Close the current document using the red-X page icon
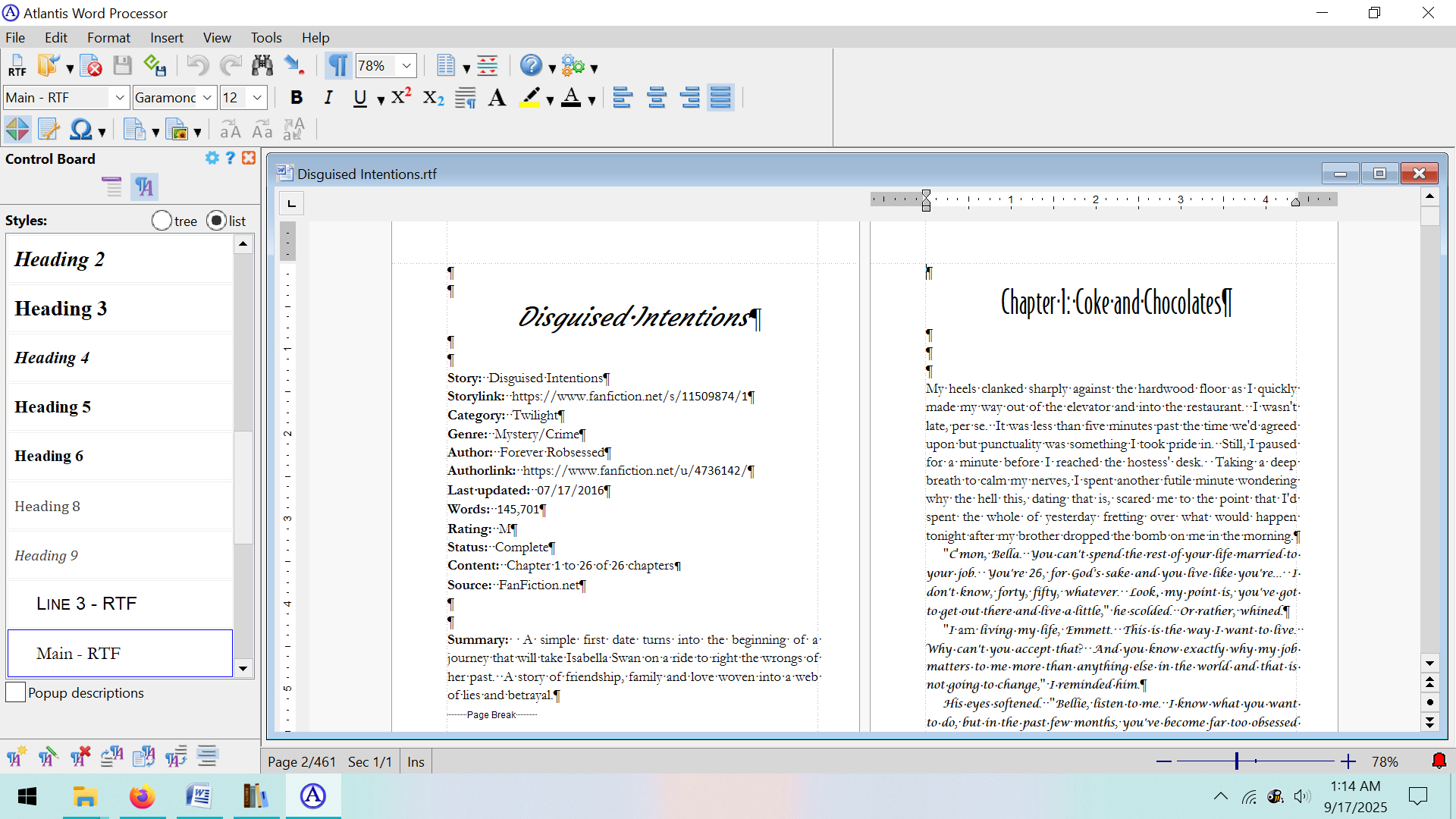The height and width of the screenshot is (819, 1456). [91, 66]
